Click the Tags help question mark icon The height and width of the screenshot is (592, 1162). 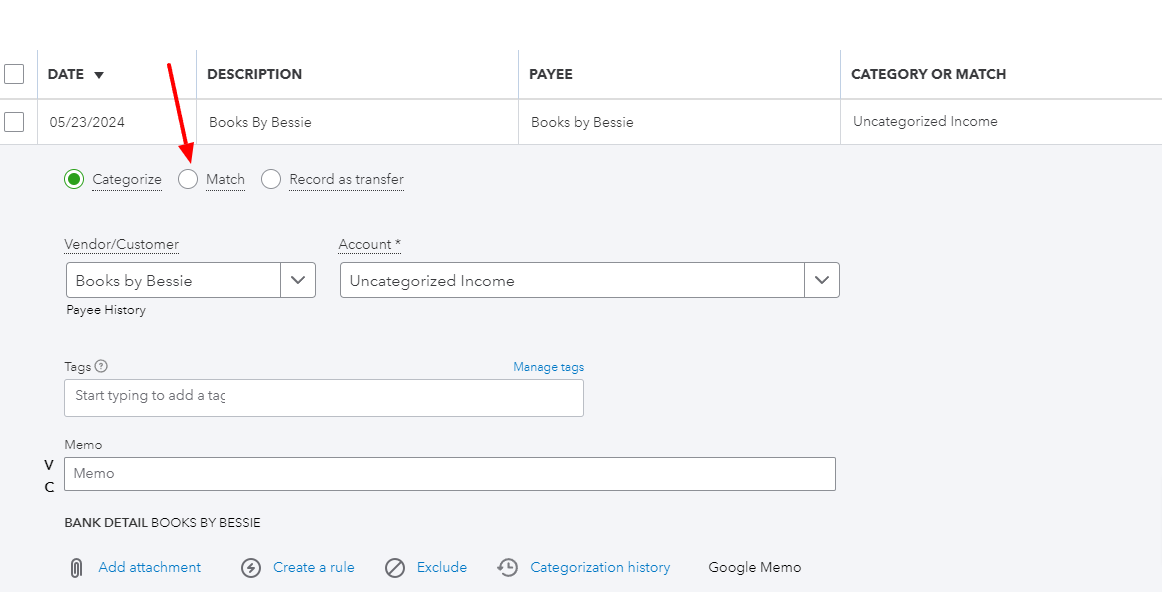pos(101,366)
